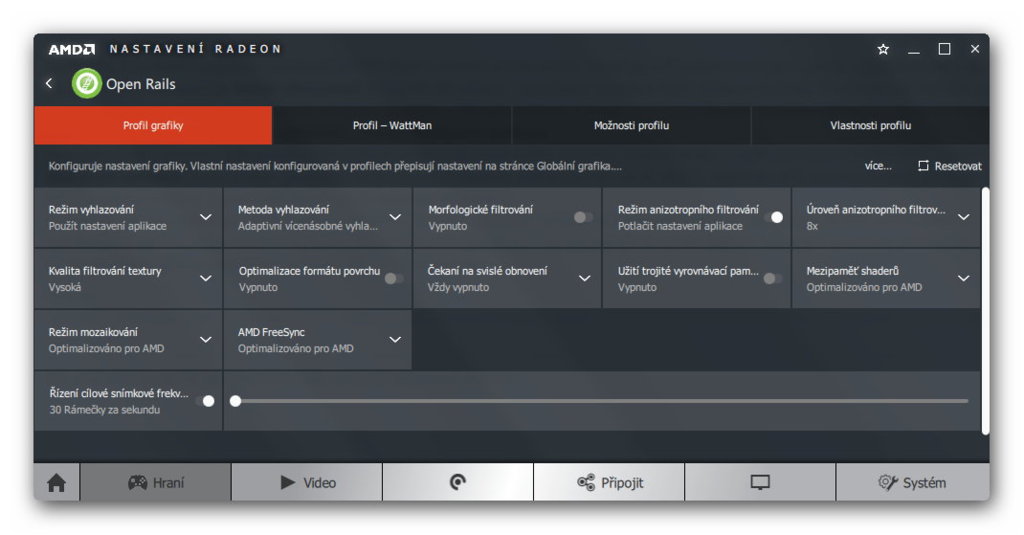Click the gear icon beside Systém
Image resolution: width=1024 pixels, height=535 pixels.
tap(888, 483)
